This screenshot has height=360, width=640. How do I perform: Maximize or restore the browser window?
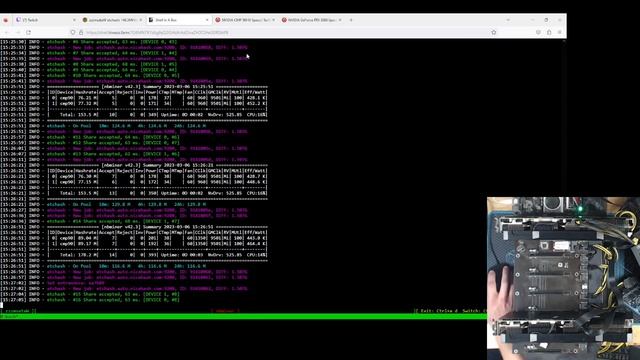click(x=546, y=20)
